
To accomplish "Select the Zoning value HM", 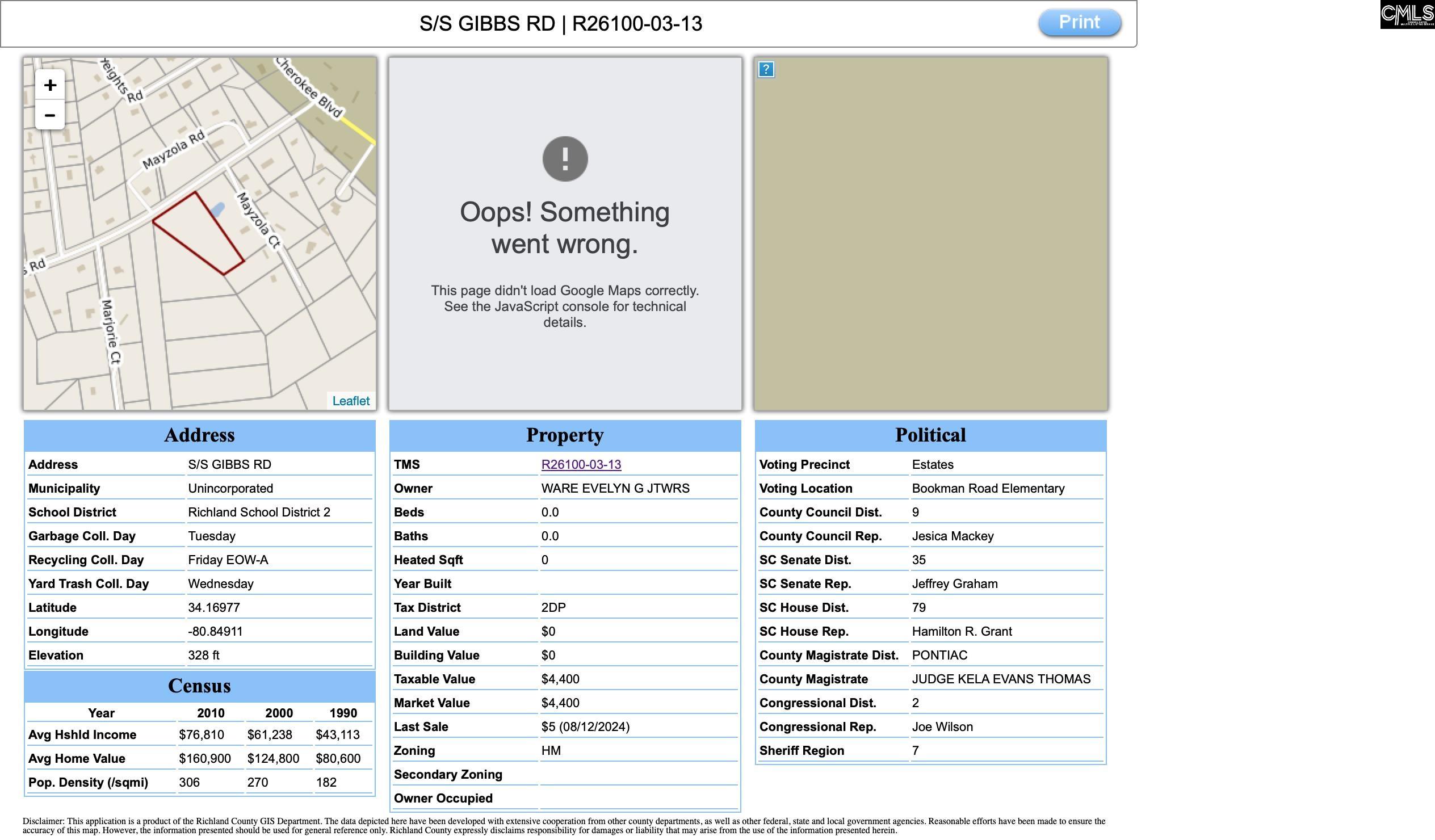I will point(551,751).
